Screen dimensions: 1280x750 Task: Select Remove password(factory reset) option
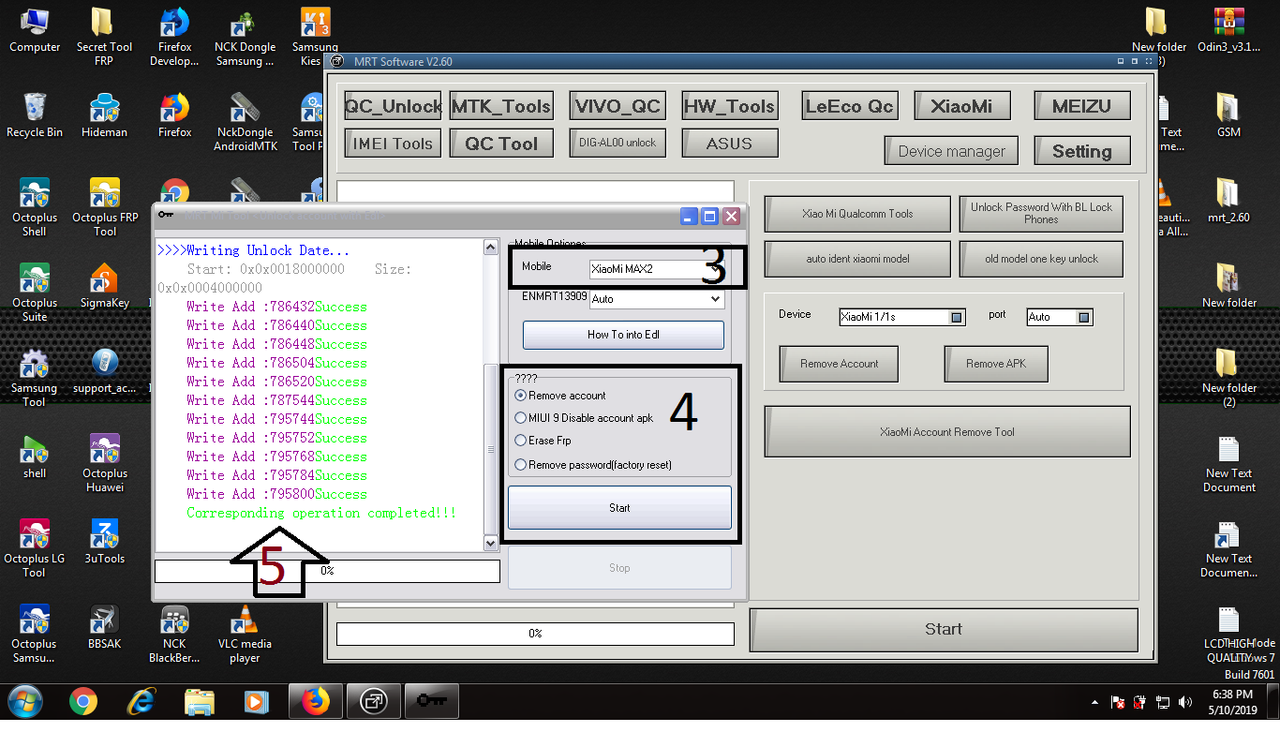pyautogui.click(x=593, y=465)
